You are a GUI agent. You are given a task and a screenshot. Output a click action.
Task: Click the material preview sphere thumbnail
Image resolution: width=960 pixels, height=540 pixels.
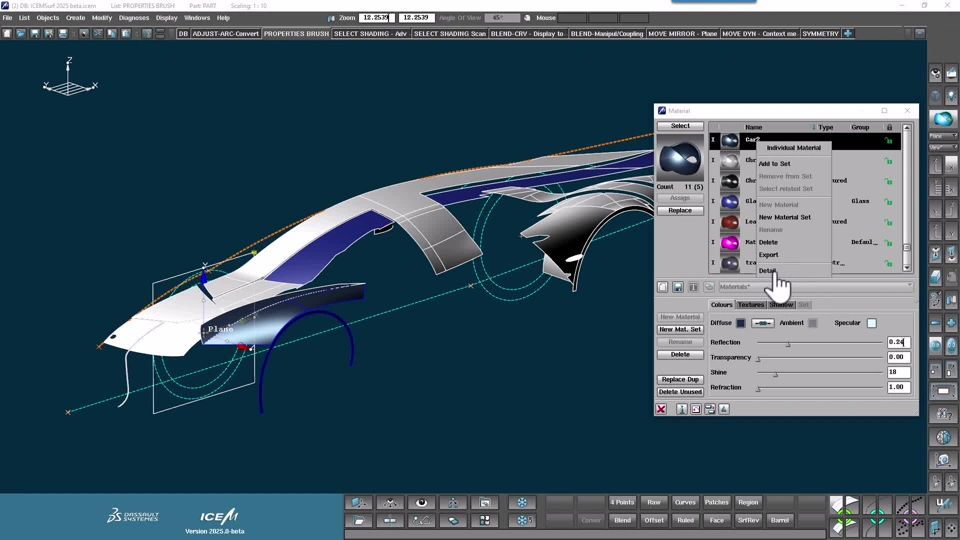coord(680,160)
